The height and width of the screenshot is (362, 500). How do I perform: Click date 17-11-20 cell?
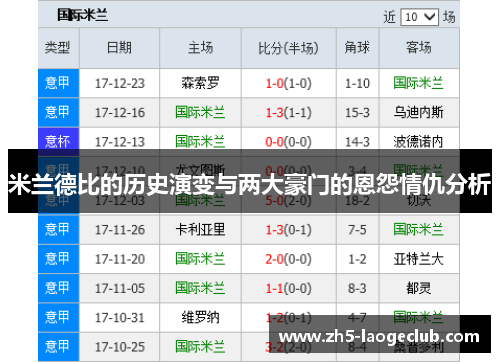point(120,259)
